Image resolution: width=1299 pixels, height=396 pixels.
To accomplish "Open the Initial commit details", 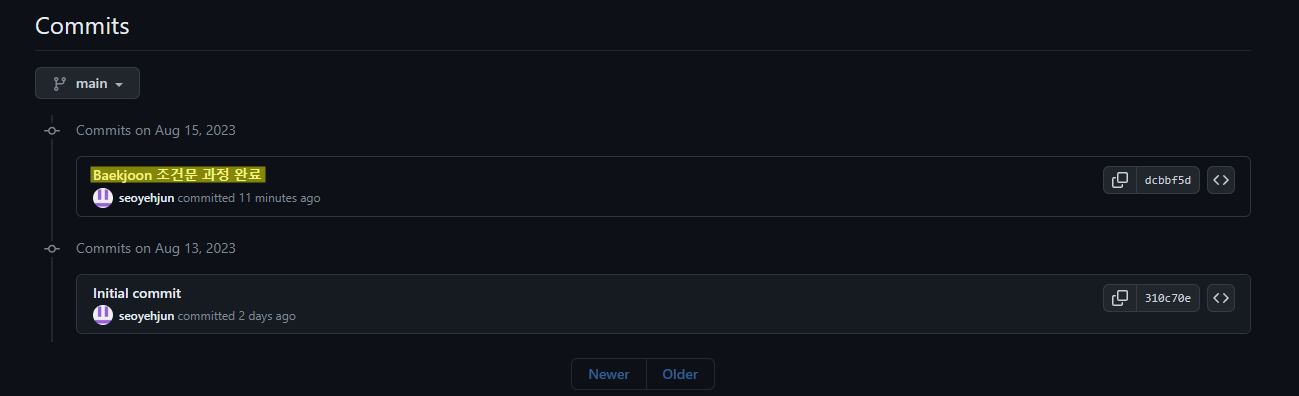I will tap(137, 293).
